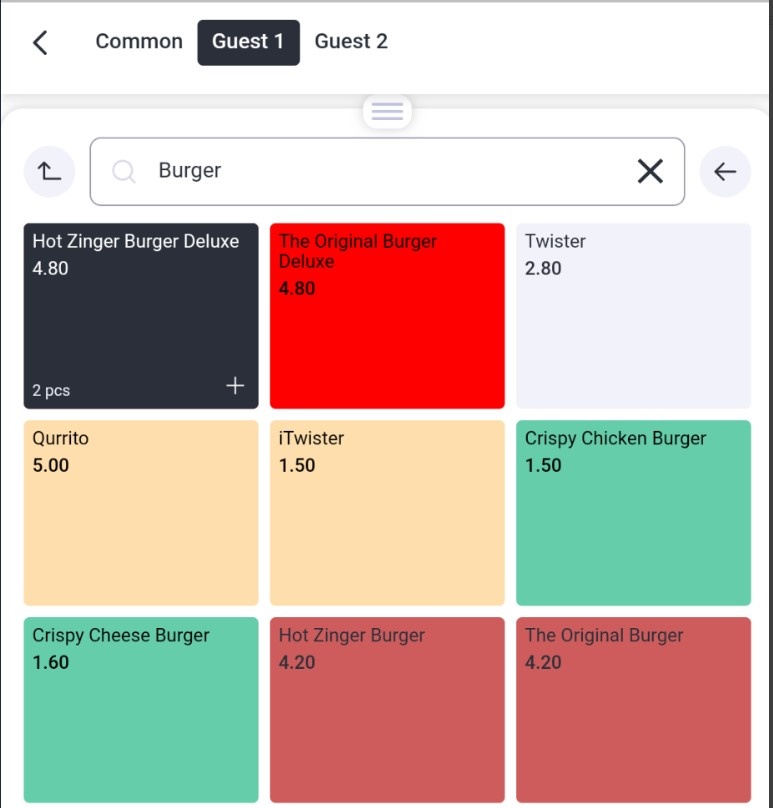773x808 pixels.
Task: Select Hot Zinger Burger for 4.20
Action: click(x=387, y=710)
